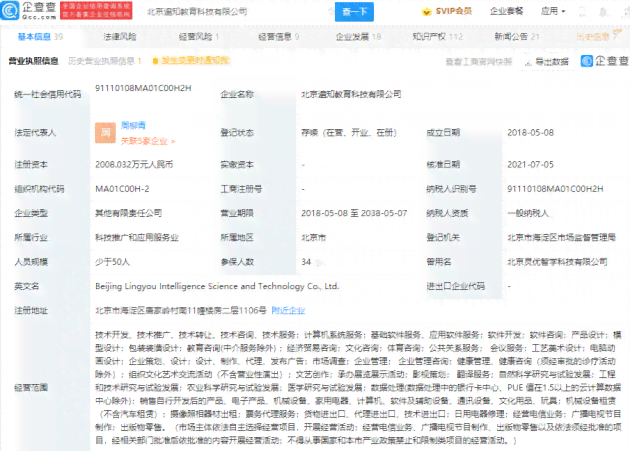Switch to 法律风险 tab
This screenshot has width=630, height=451.
coord(120,37)
